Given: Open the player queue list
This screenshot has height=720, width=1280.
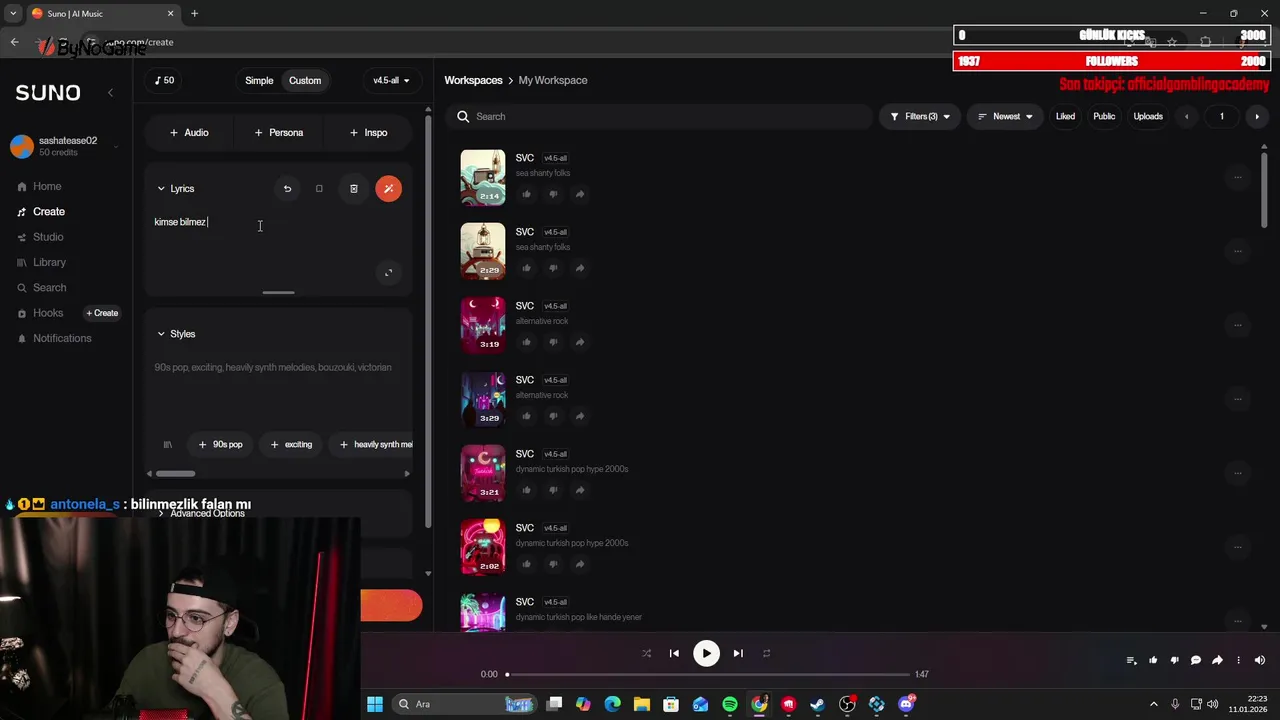Looking at the screenshot, I should [x=1131, y=660].
